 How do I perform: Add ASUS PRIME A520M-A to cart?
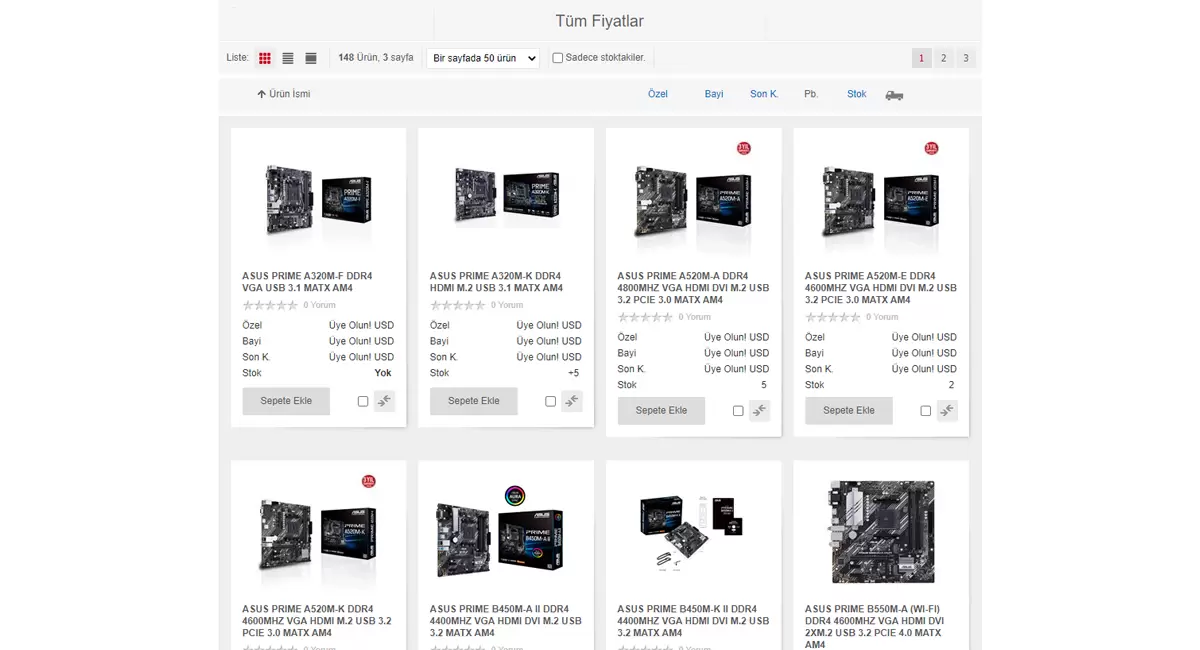click(x=661, y=411)
